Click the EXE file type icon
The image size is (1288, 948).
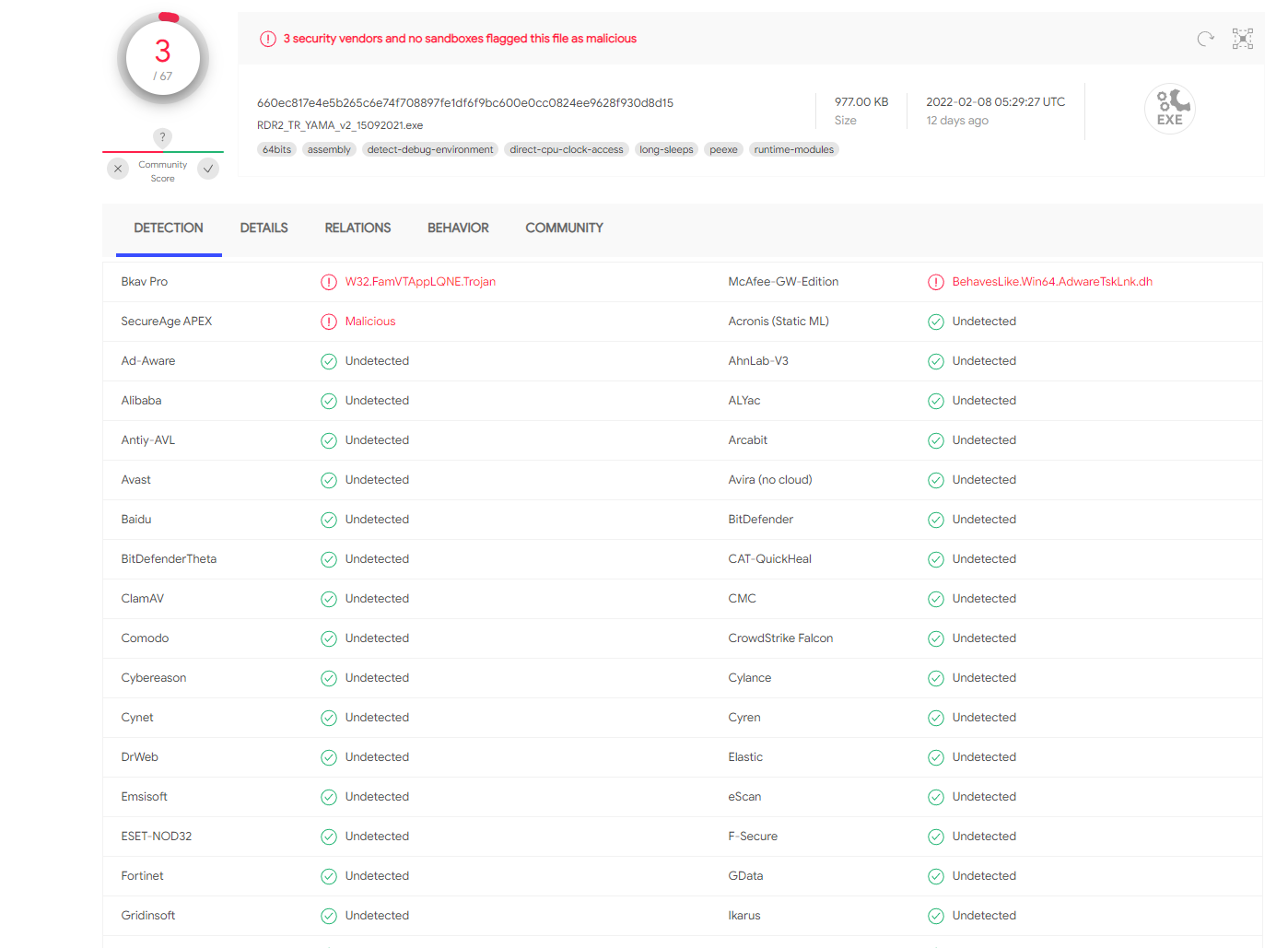[x=1170, y=109]
